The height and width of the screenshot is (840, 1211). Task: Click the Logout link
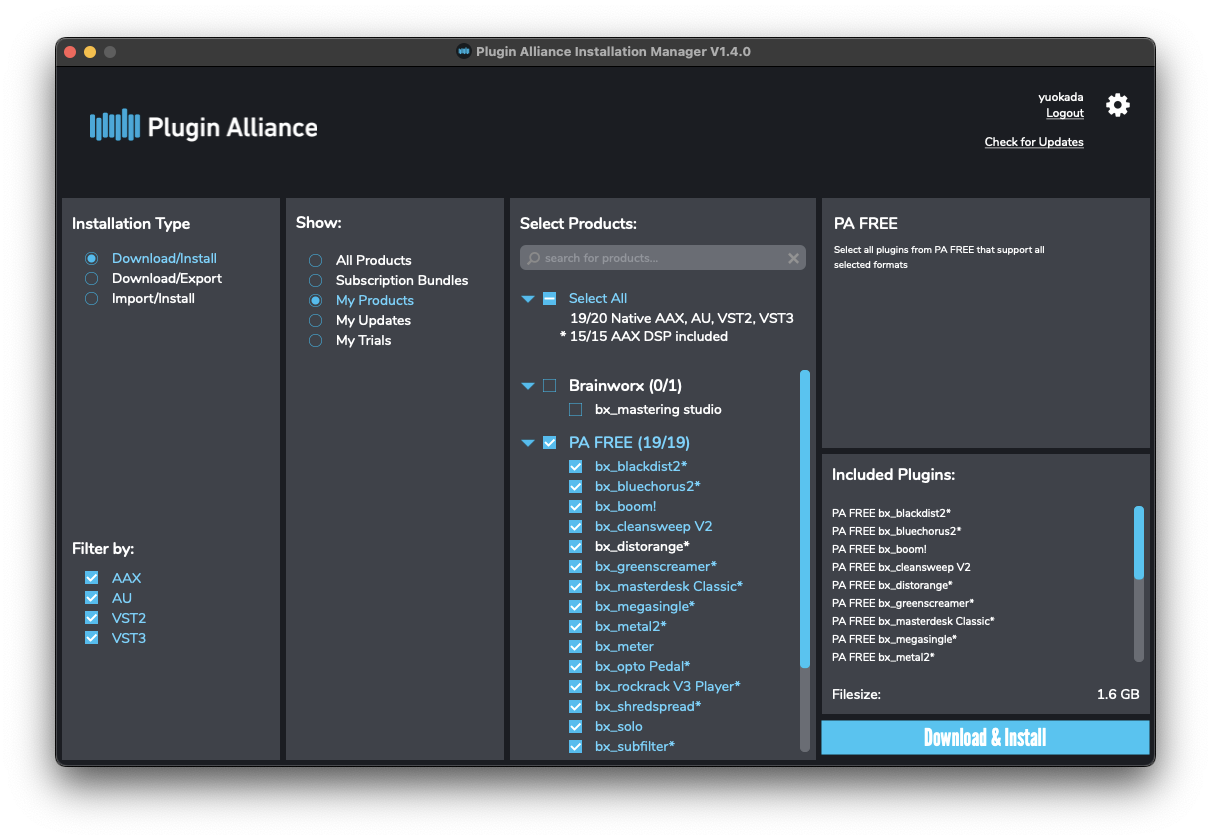pyautogui.click(x=1065, y=113)
